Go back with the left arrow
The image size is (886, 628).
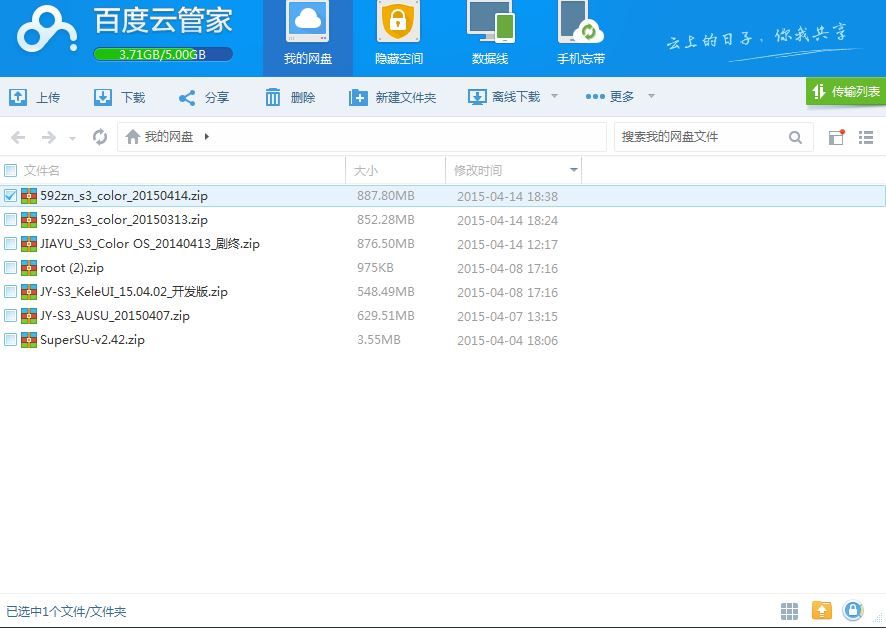click(x=18, y=137)
